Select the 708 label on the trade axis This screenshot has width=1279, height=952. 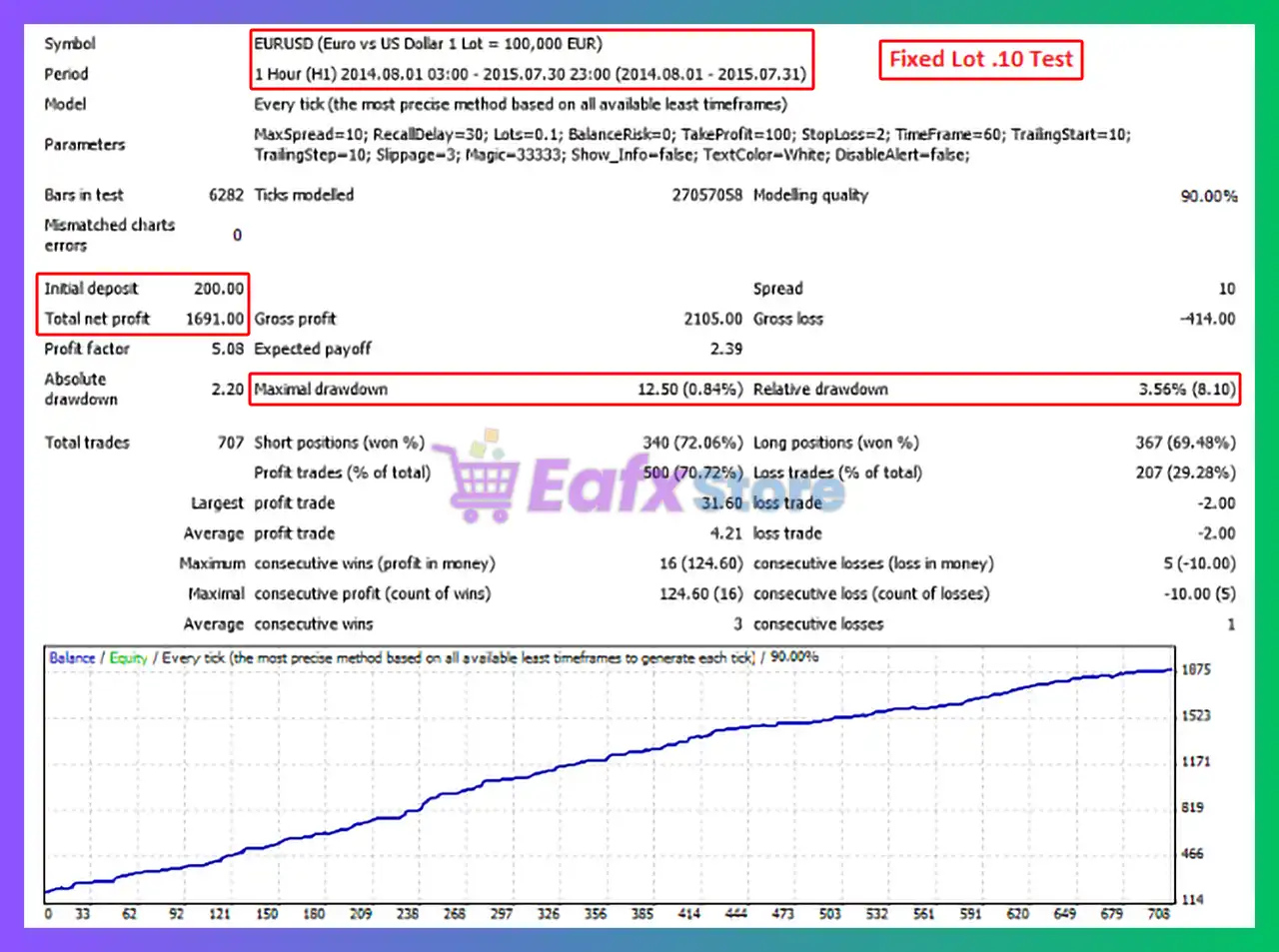1159,913
